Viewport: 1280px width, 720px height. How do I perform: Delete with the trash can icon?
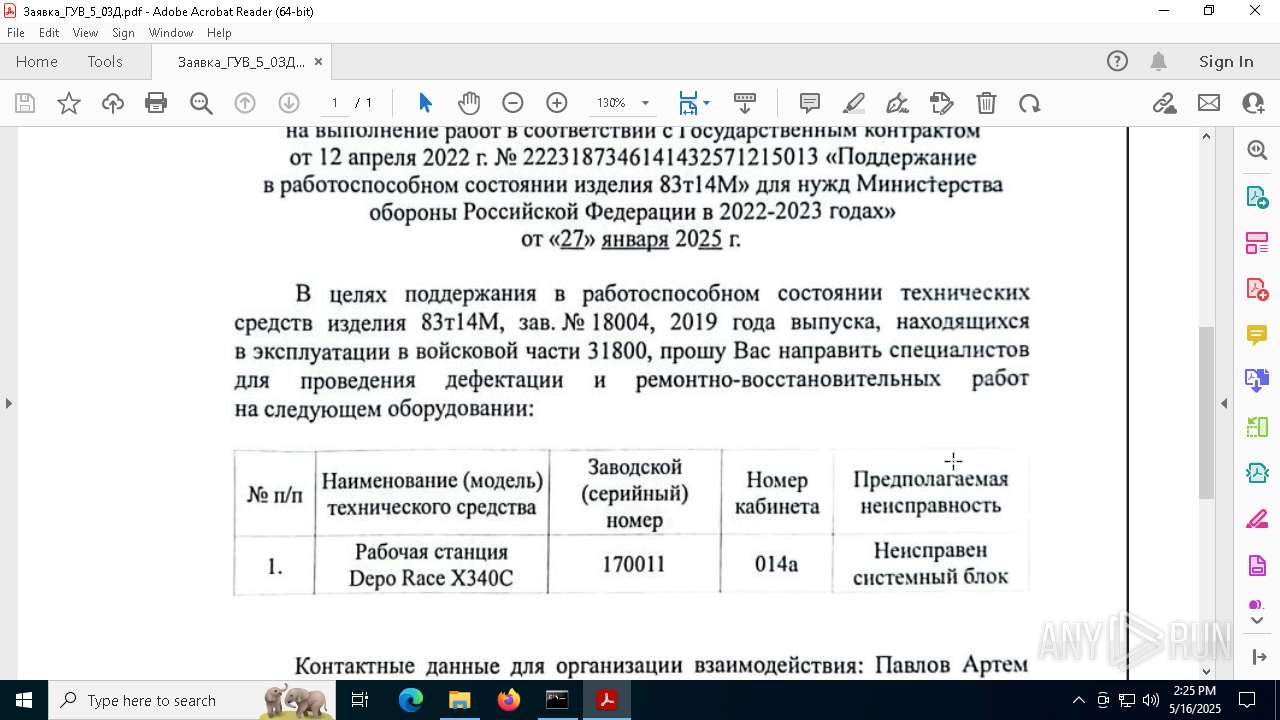[986, 103]
